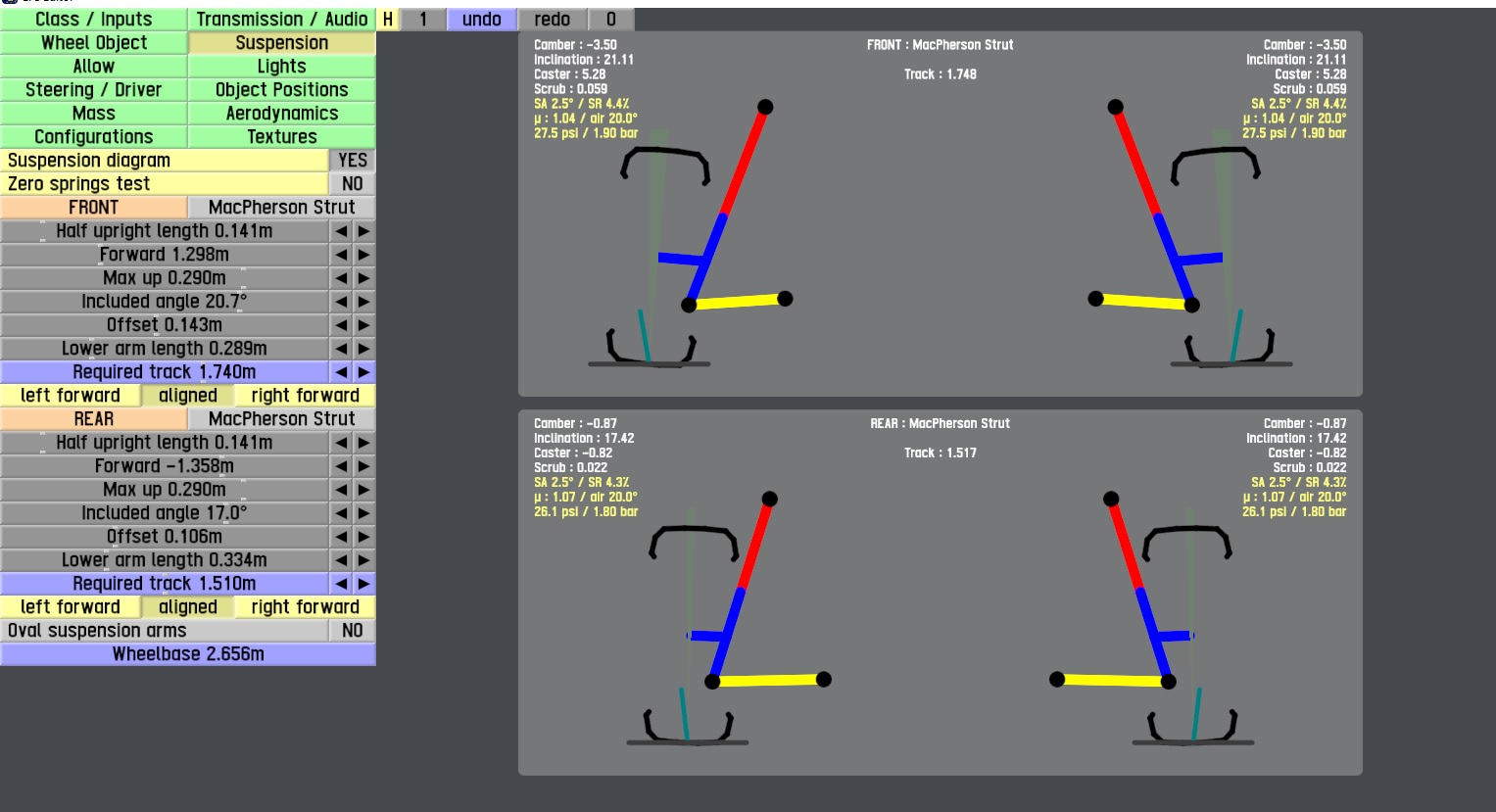The width and height of the screenshot is (1496, 812).
Task: Click the H history button
Action: coord(388,20)
